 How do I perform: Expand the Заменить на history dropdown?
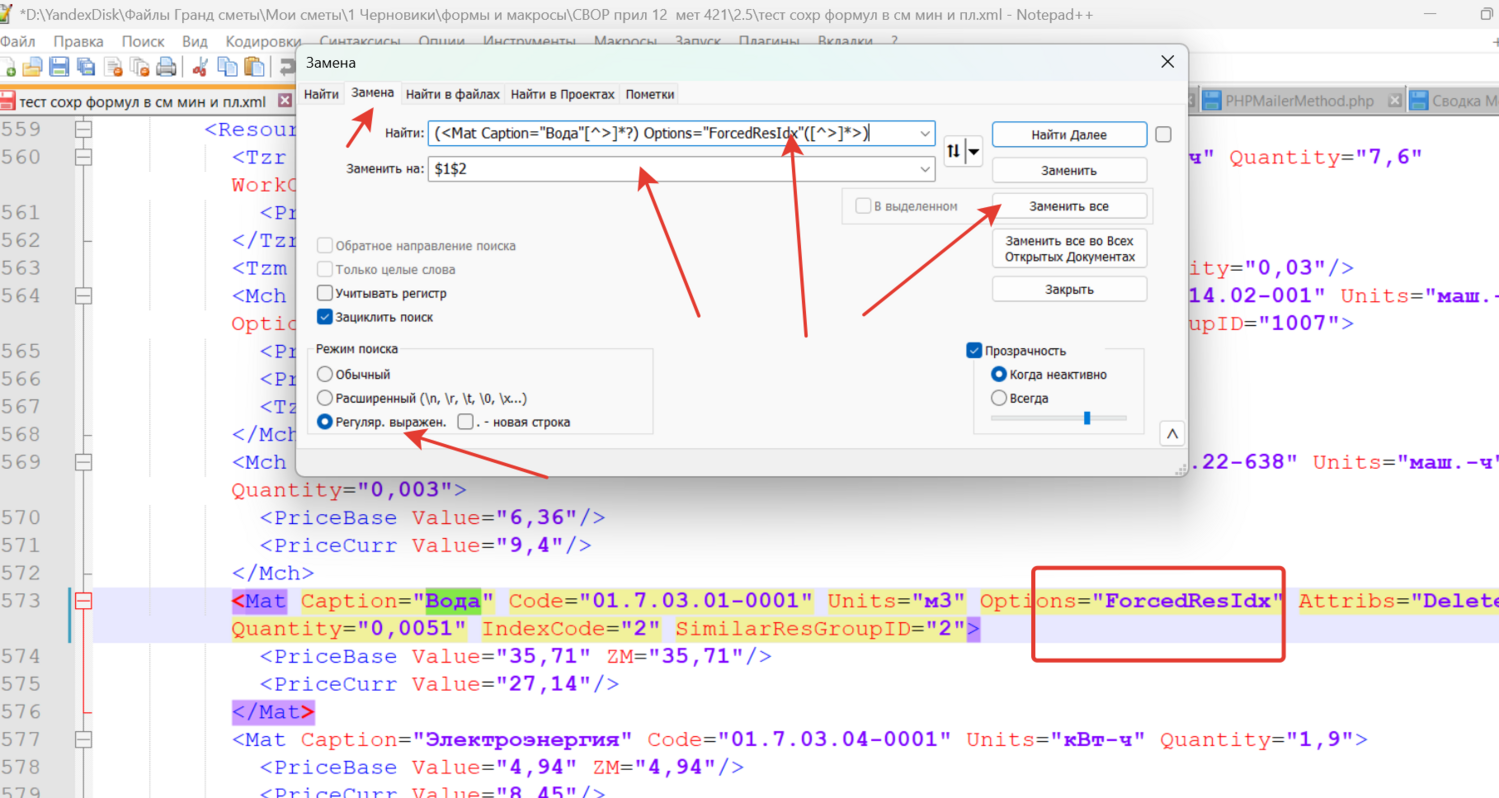point(925,169)
